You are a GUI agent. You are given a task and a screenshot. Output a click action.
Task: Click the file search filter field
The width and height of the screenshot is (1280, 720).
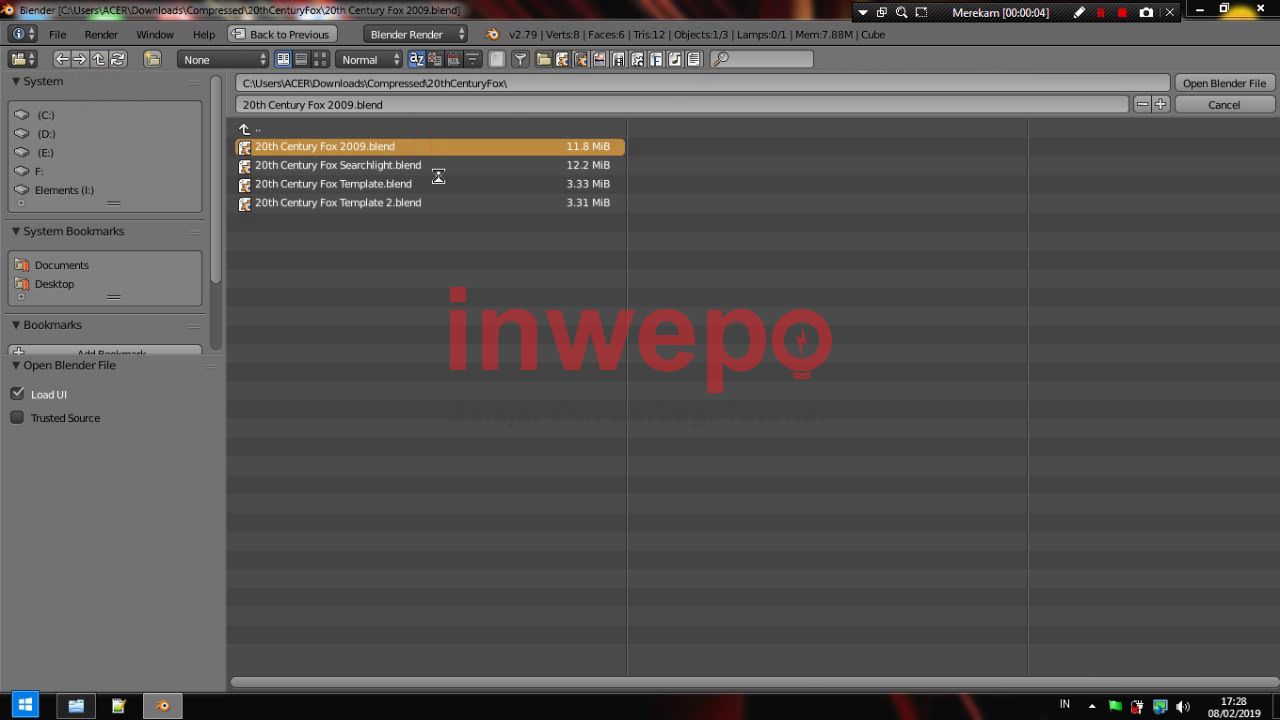tap(762, 59)
